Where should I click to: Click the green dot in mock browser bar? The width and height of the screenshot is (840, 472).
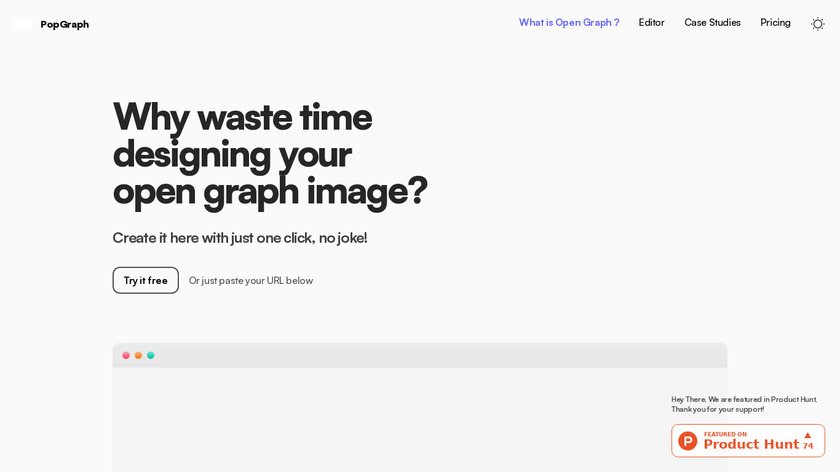[151, 355]
